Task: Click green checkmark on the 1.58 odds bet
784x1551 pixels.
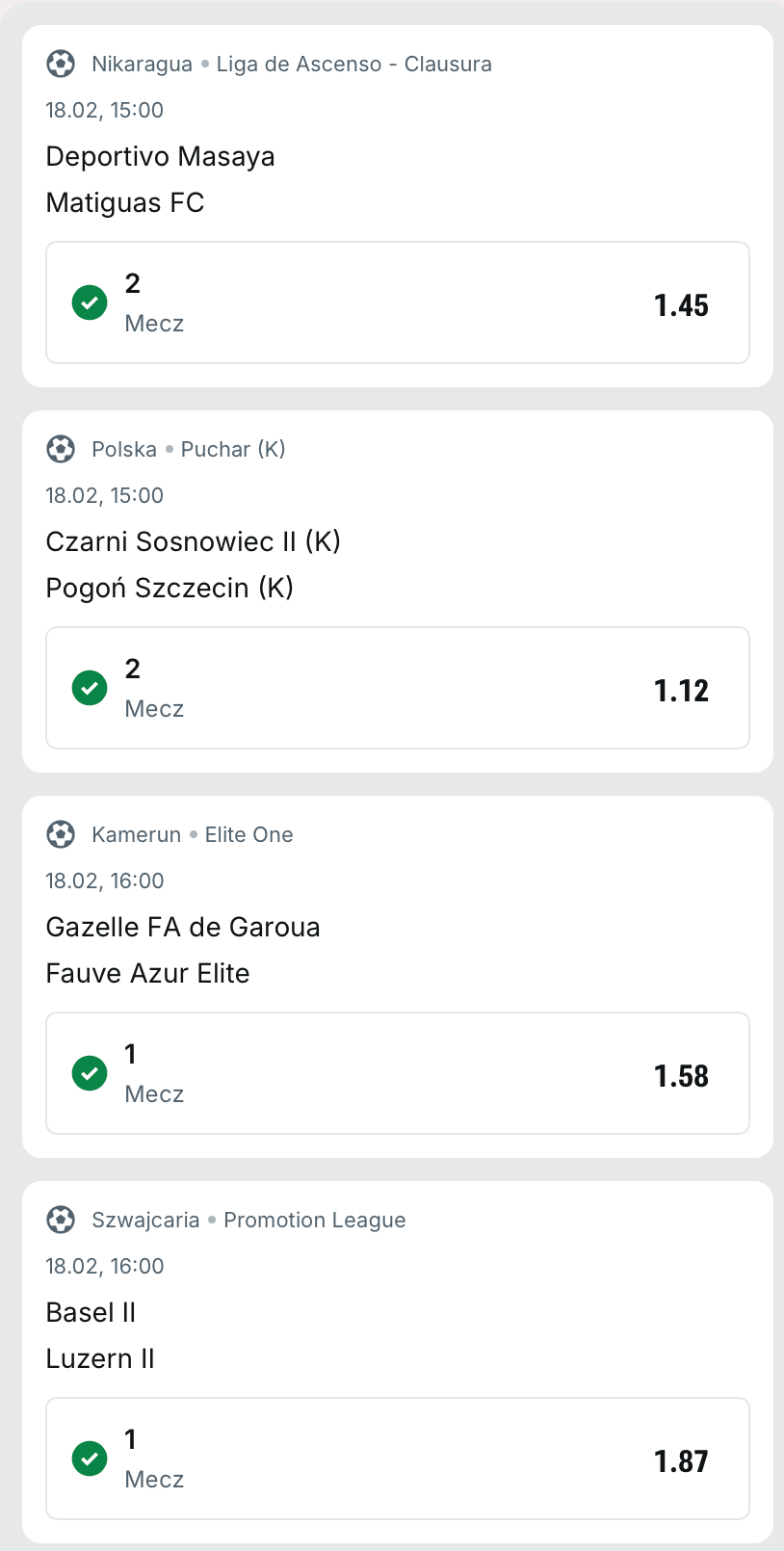Action: click(90, 1073)
